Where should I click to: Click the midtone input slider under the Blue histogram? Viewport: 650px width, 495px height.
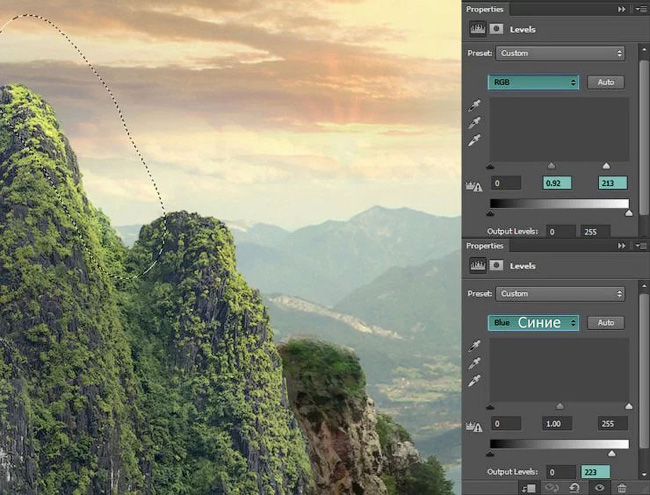click(x=560, y=406)
